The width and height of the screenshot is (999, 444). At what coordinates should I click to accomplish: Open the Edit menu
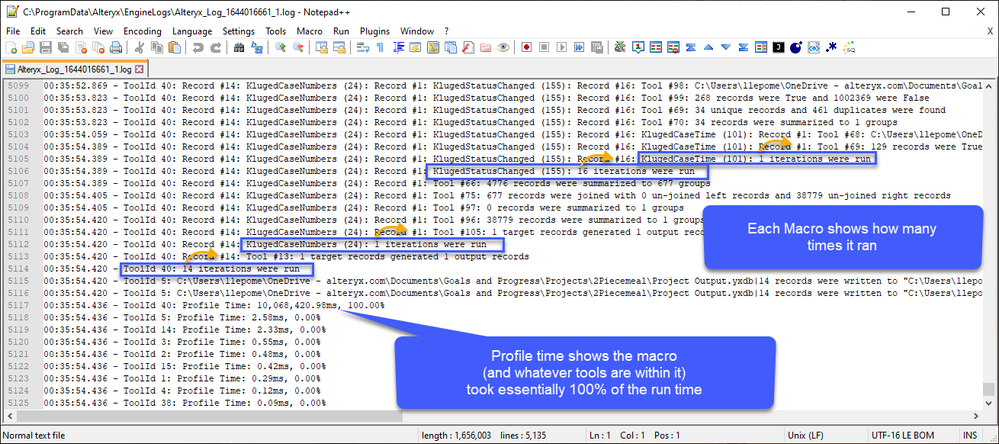pos(38,31)
